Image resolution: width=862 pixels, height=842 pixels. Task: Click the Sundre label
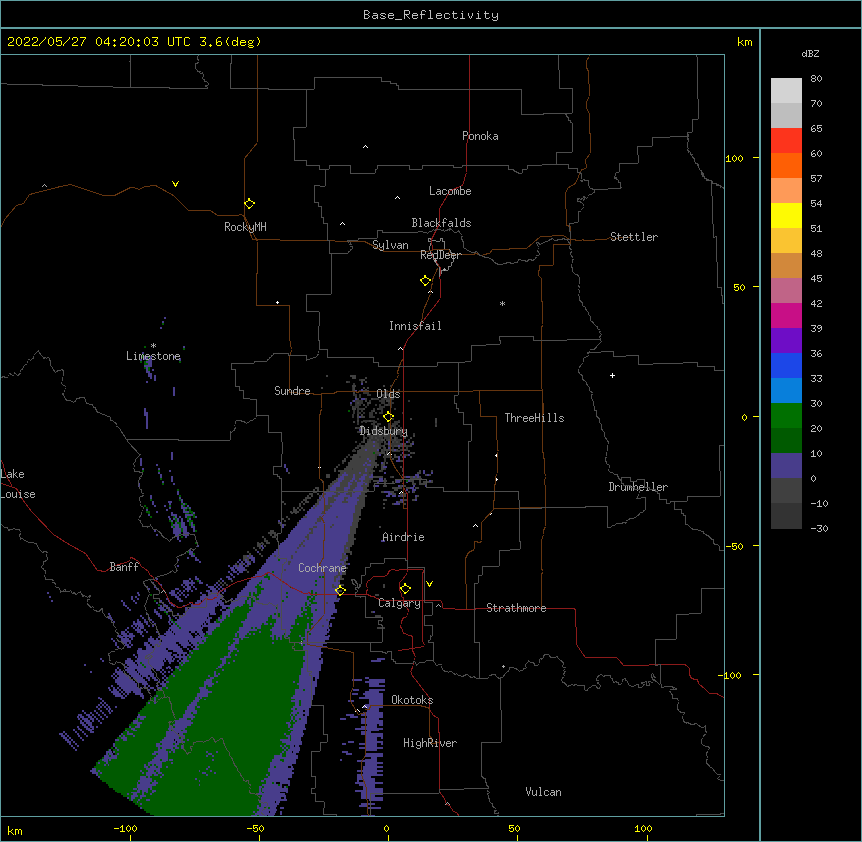coord(292,391)
